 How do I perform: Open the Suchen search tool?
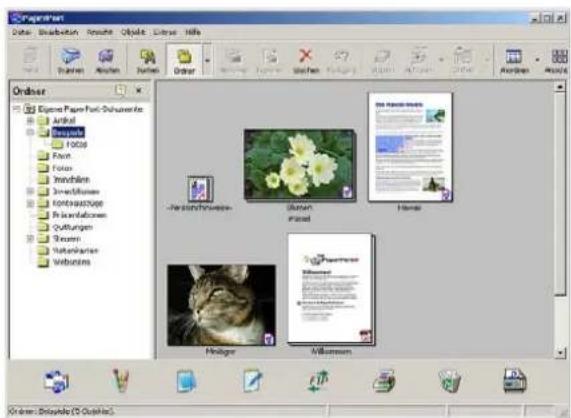148,60
